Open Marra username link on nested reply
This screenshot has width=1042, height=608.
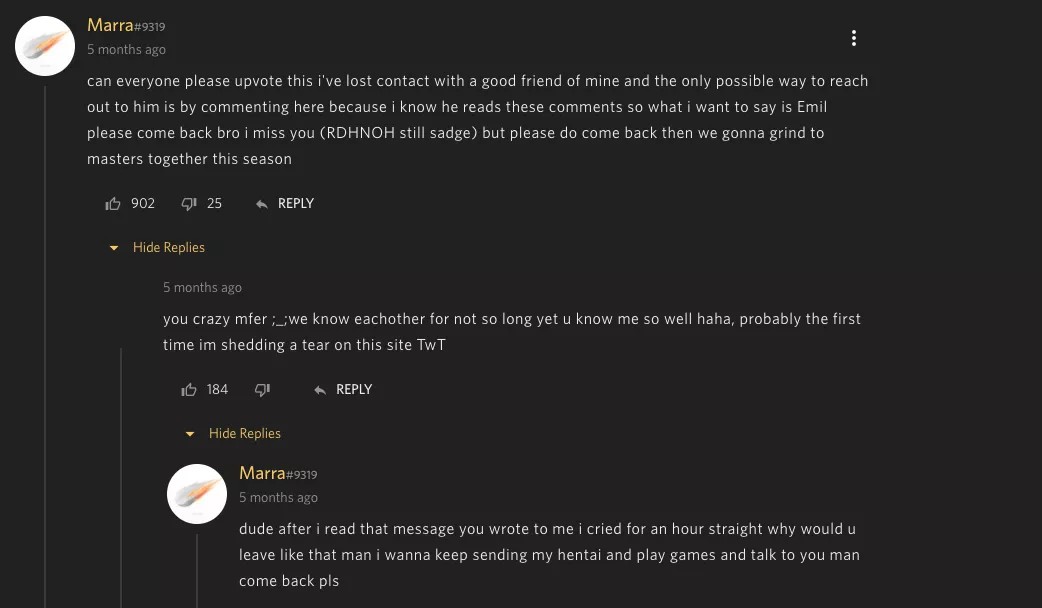[x=262, y=473]
